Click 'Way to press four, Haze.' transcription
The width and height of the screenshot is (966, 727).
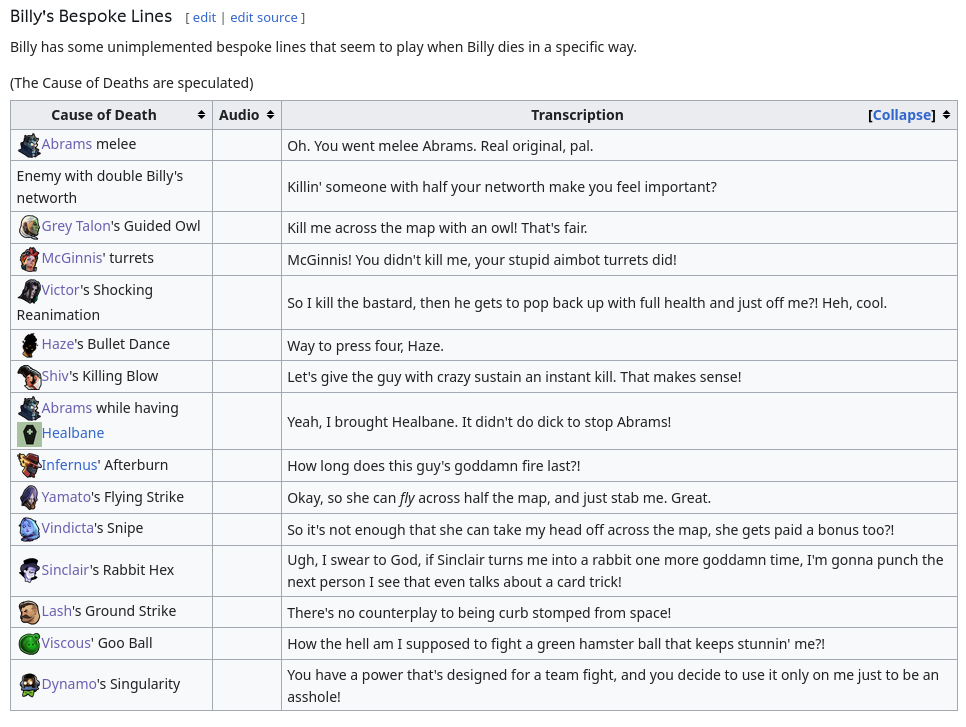pos(365,346)
